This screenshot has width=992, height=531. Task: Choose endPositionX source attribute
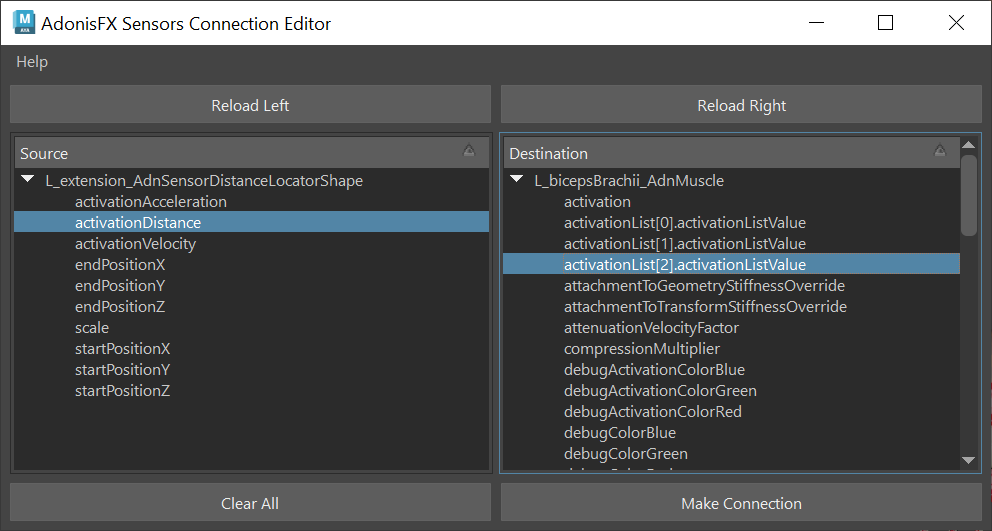click(120, 265)
